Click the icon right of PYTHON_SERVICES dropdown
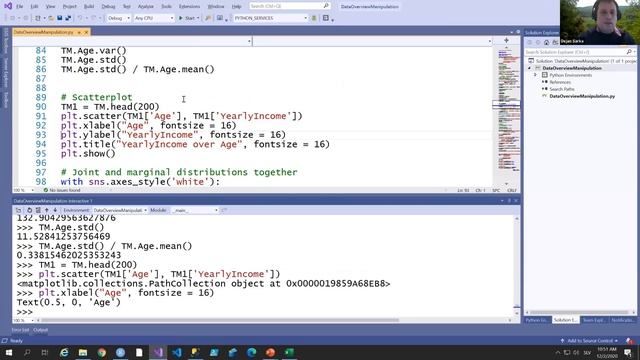640x360 pixels. click(x=314, y=18)
